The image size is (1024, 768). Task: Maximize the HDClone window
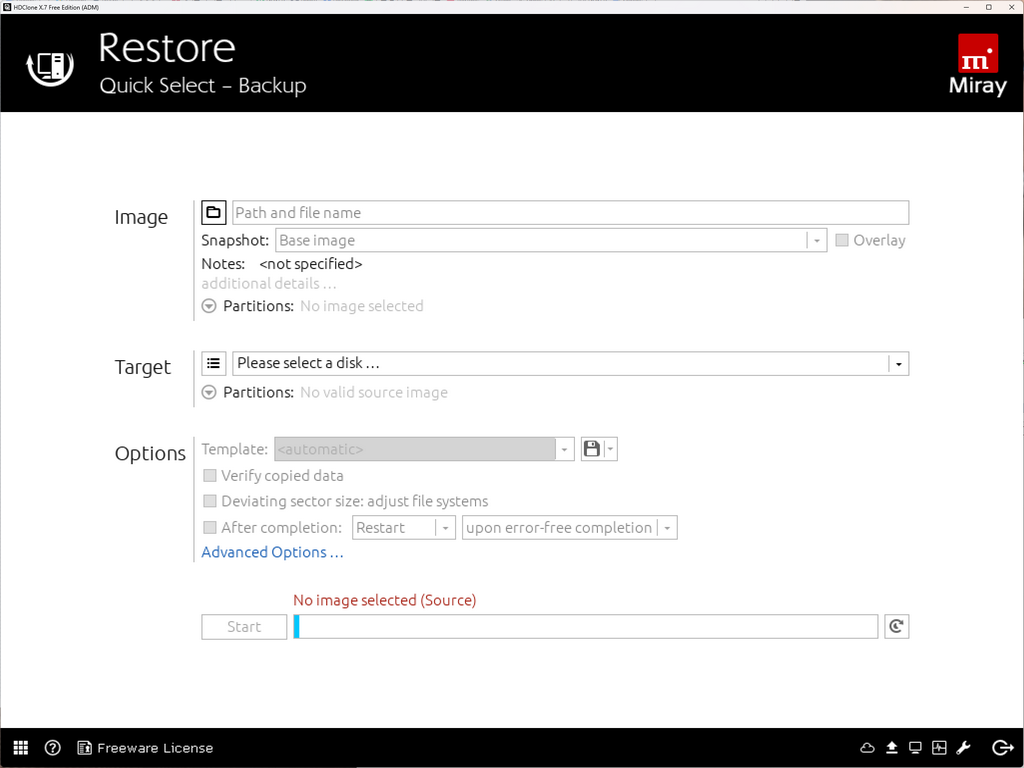point(989,7)
